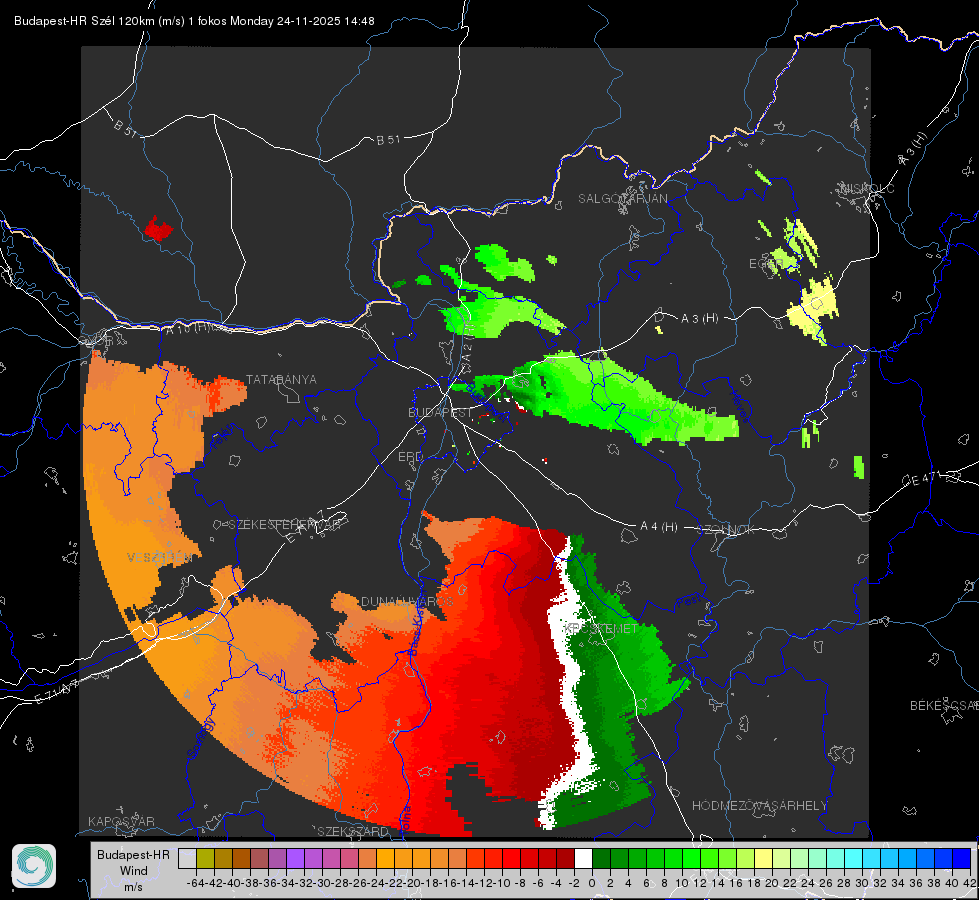Select the SZÉKESFEHÉRVÁR city label
979x900 pixels.
[x=285, y=525]
